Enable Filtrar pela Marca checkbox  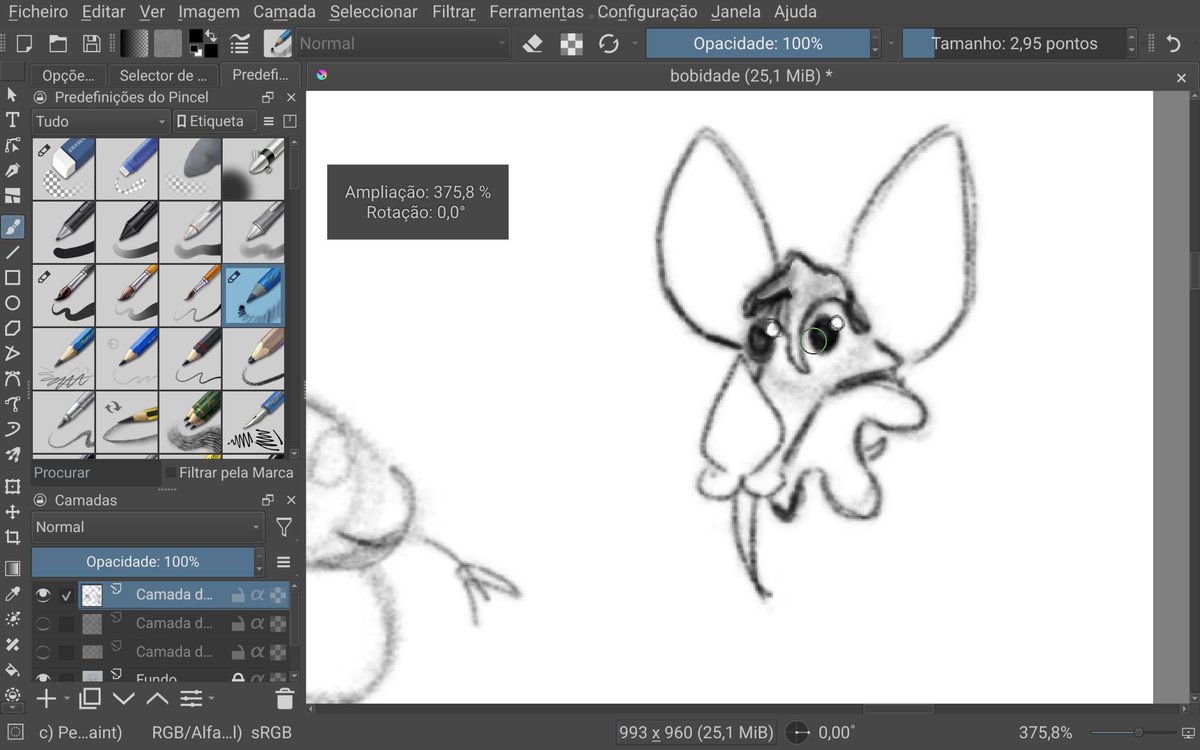pyautogui.click(x=170, y=472)
